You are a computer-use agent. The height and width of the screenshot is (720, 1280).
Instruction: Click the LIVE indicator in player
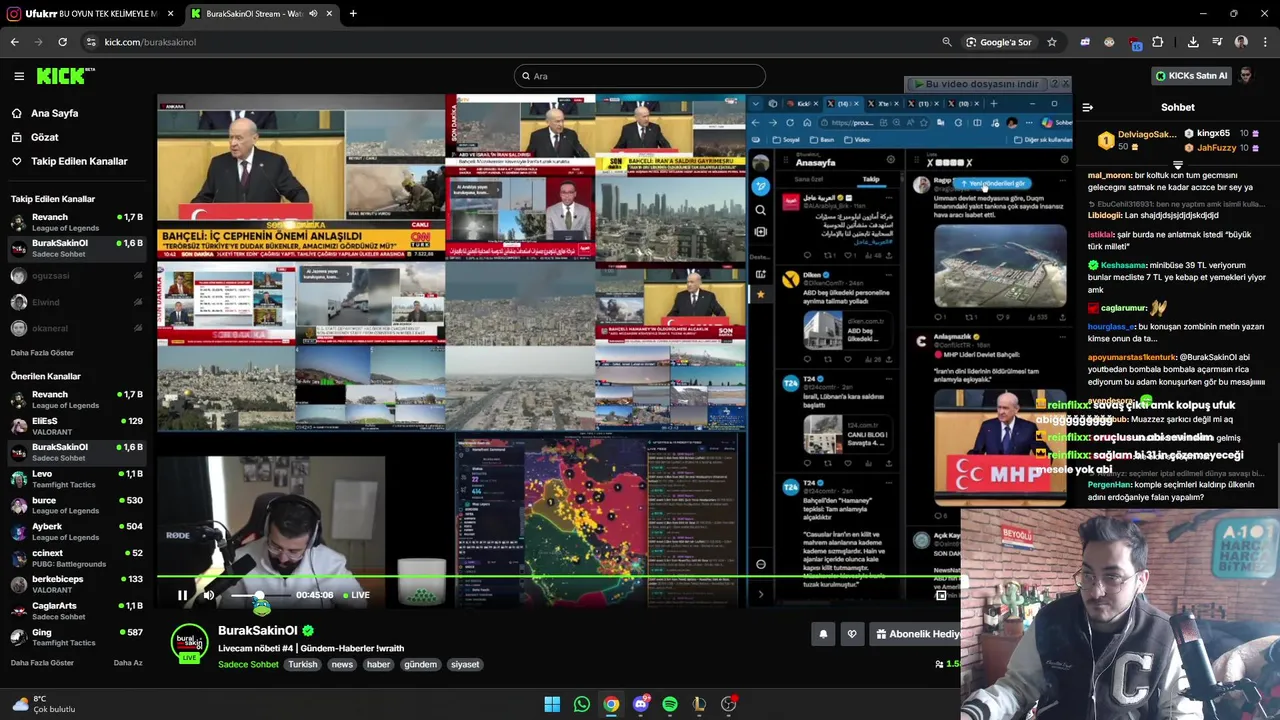point(356,595)
